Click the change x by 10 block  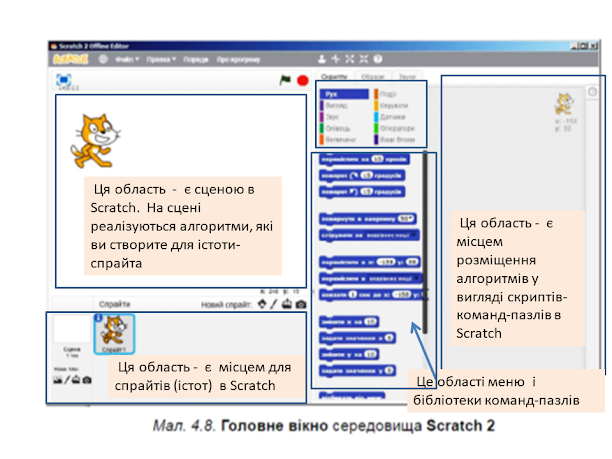click(x=349, y=322)
